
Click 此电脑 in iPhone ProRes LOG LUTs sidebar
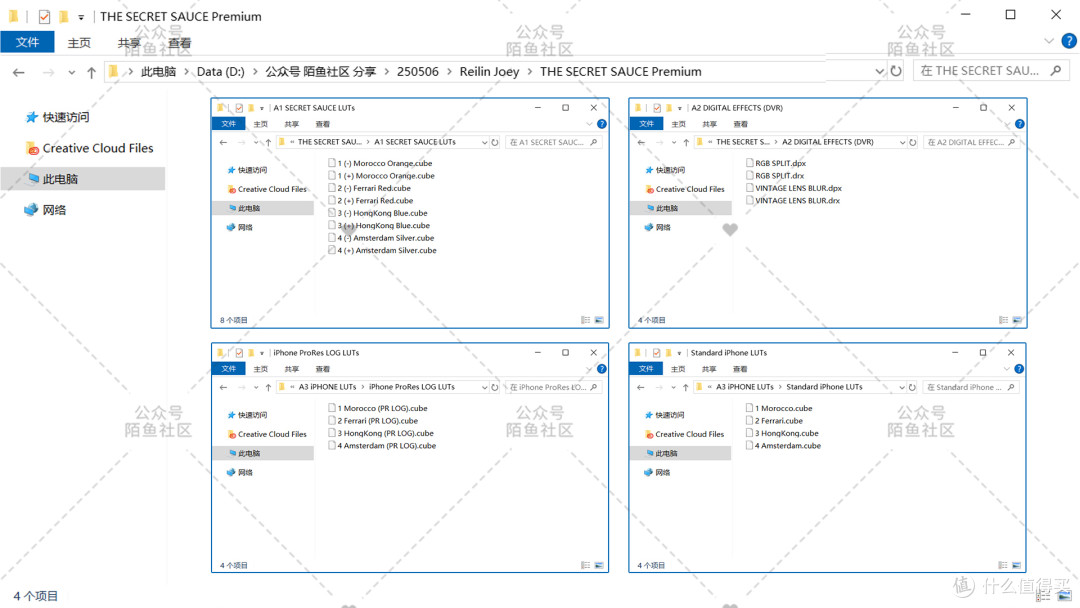click(x=264, y=453)
